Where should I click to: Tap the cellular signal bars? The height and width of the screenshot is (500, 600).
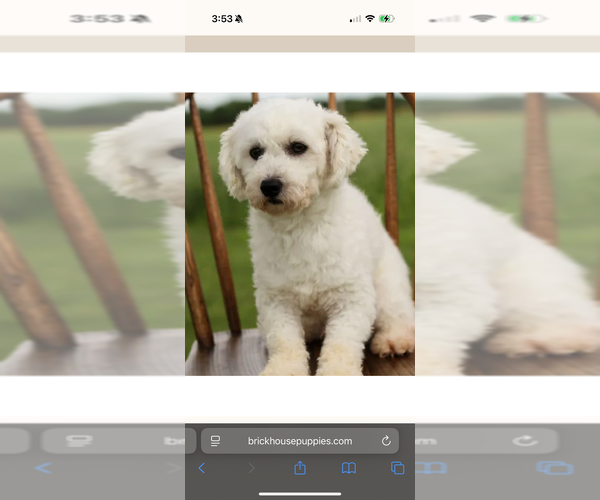click(x=355, y=19)
